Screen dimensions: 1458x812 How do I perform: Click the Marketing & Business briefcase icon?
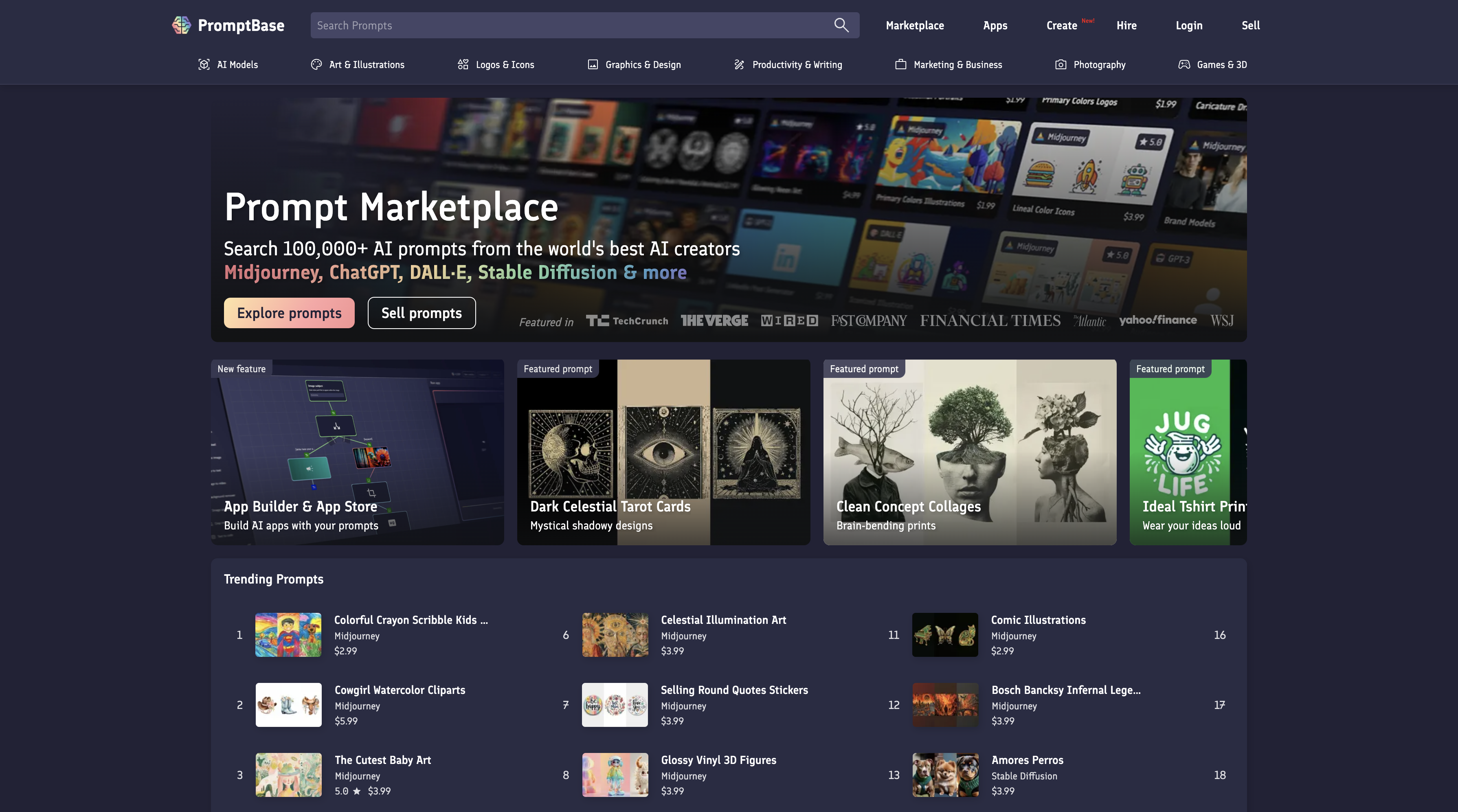[900, 64]
